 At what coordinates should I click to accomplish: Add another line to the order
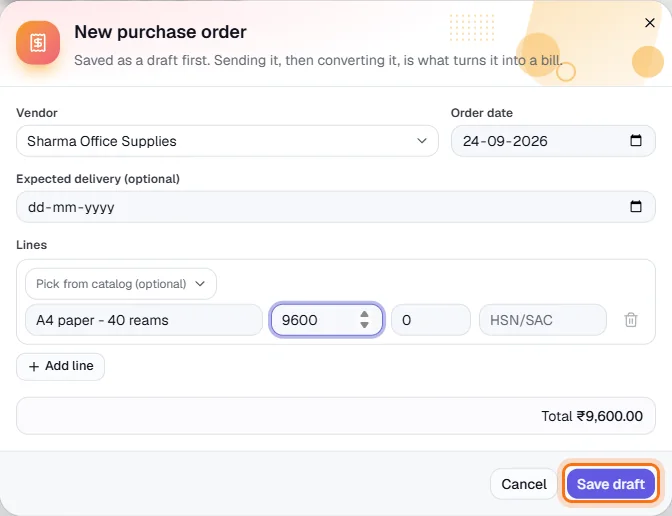(x=60, y=366)
